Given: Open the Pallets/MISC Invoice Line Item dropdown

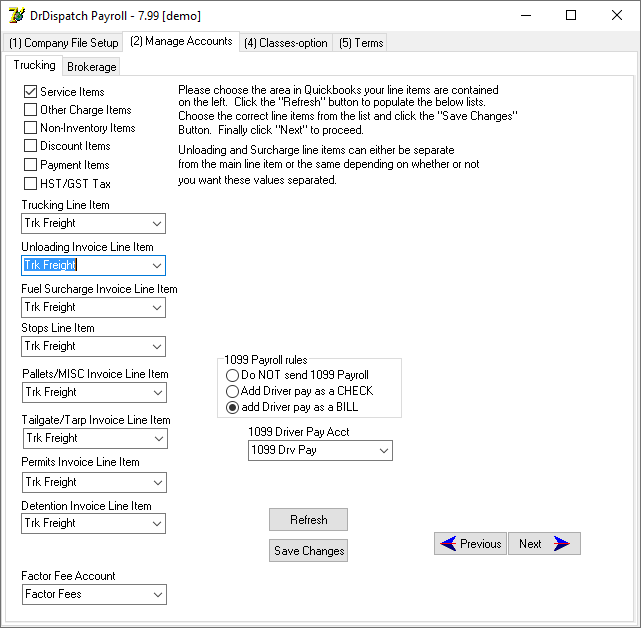Looking at the screenshot, I should (x=158, y=392).
